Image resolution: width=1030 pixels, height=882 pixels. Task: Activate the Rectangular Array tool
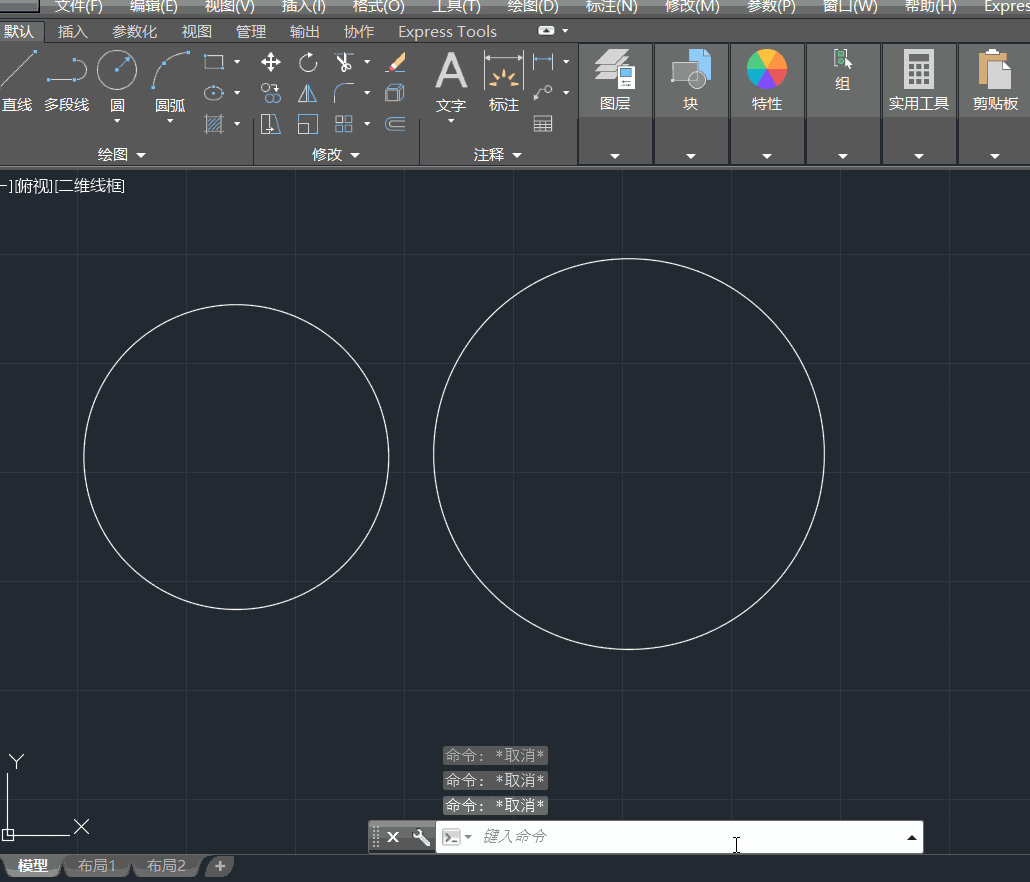point(344,124)
